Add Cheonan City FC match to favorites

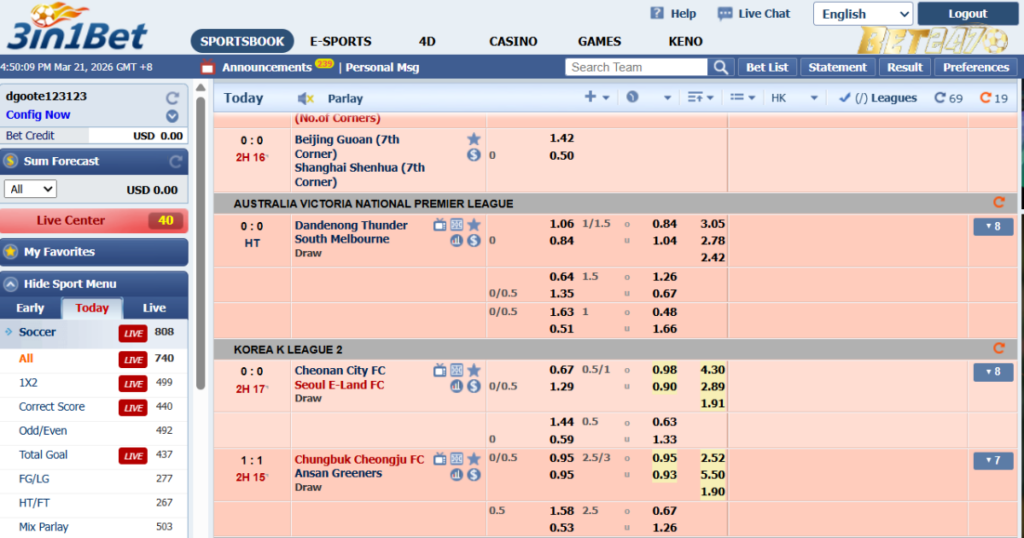click(474, 370)
